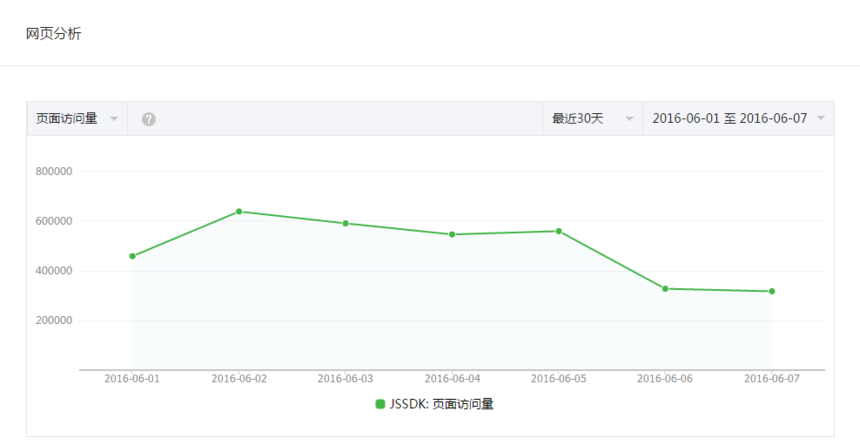Click the 800000 y-axis label

54,171
